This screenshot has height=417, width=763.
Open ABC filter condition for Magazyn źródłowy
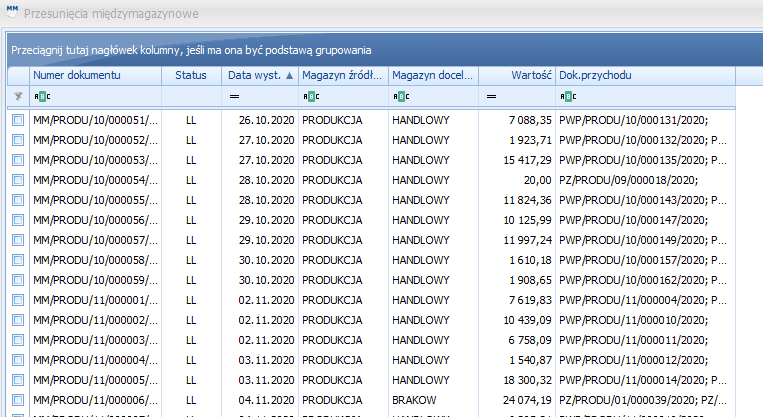click(x=311, y=96)
